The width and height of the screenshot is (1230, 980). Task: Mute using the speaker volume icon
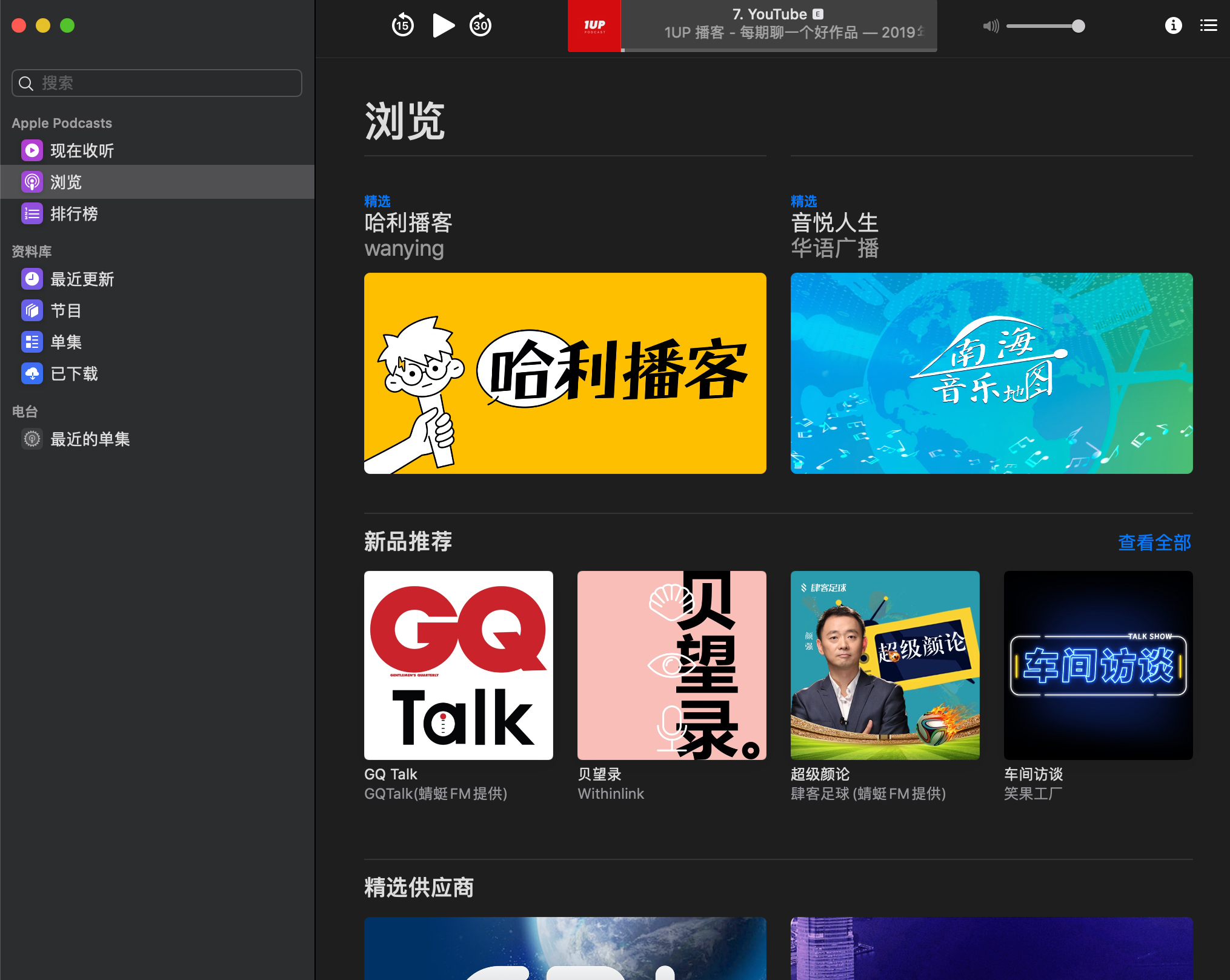point(991,26)
